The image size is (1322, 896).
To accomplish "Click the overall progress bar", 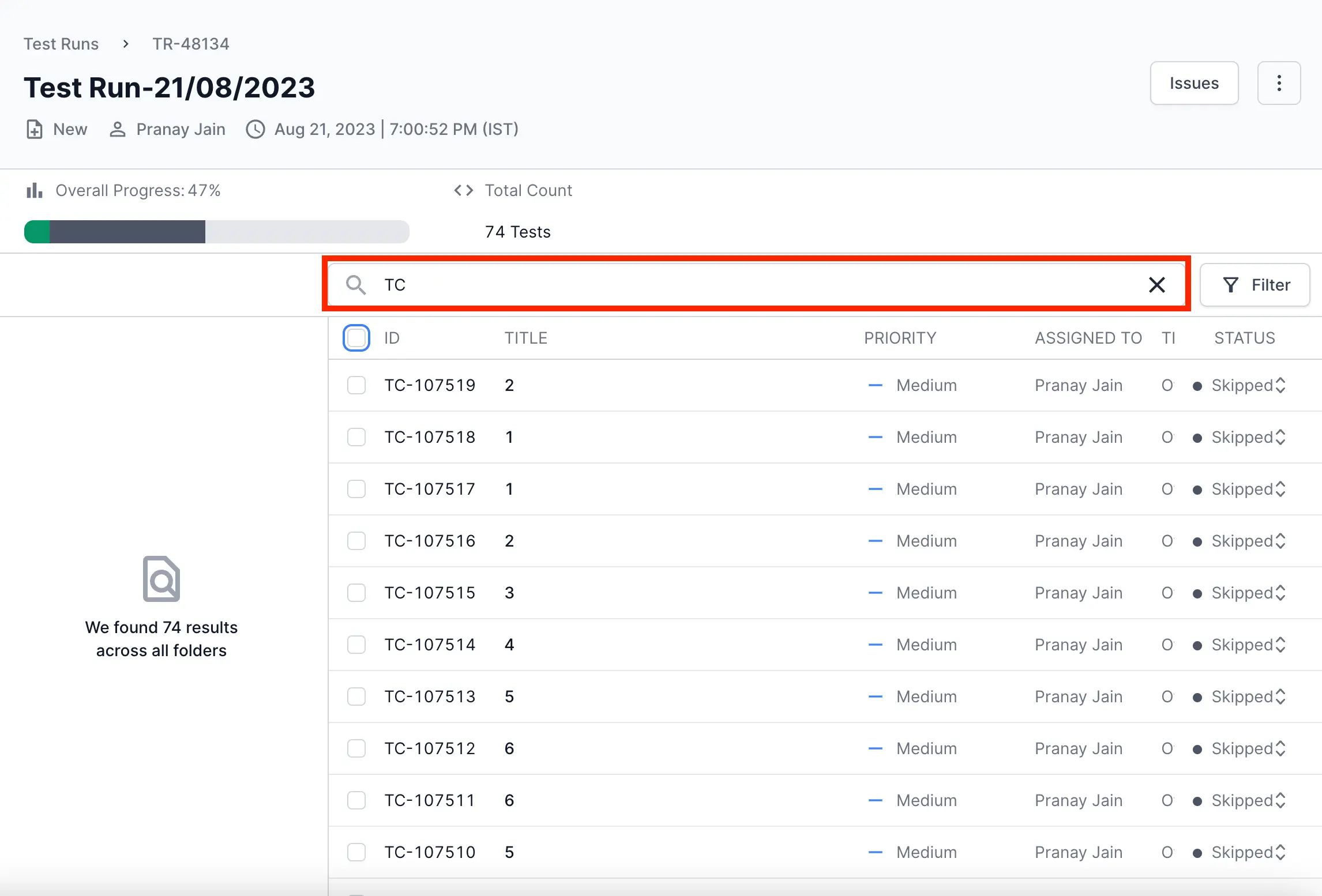I will [x=216, y=232].
